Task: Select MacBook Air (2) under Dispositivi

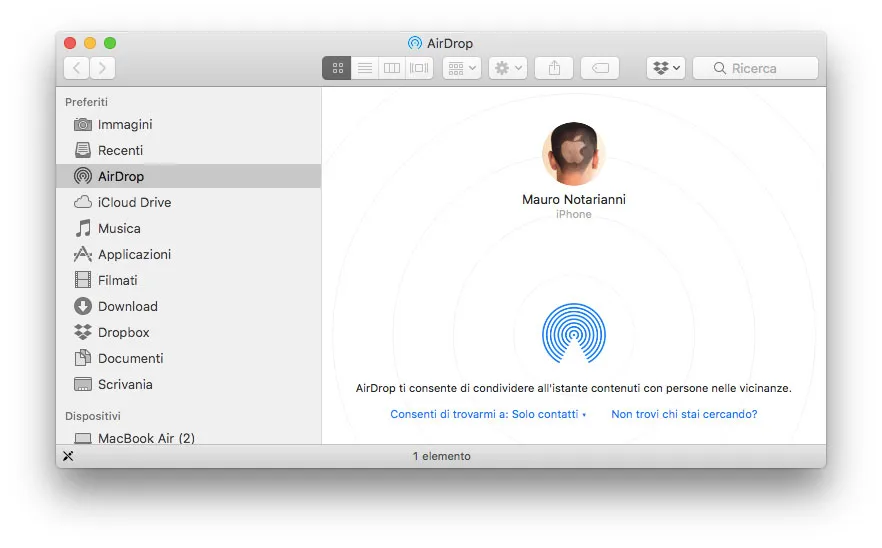Action: tap(188, 438)
